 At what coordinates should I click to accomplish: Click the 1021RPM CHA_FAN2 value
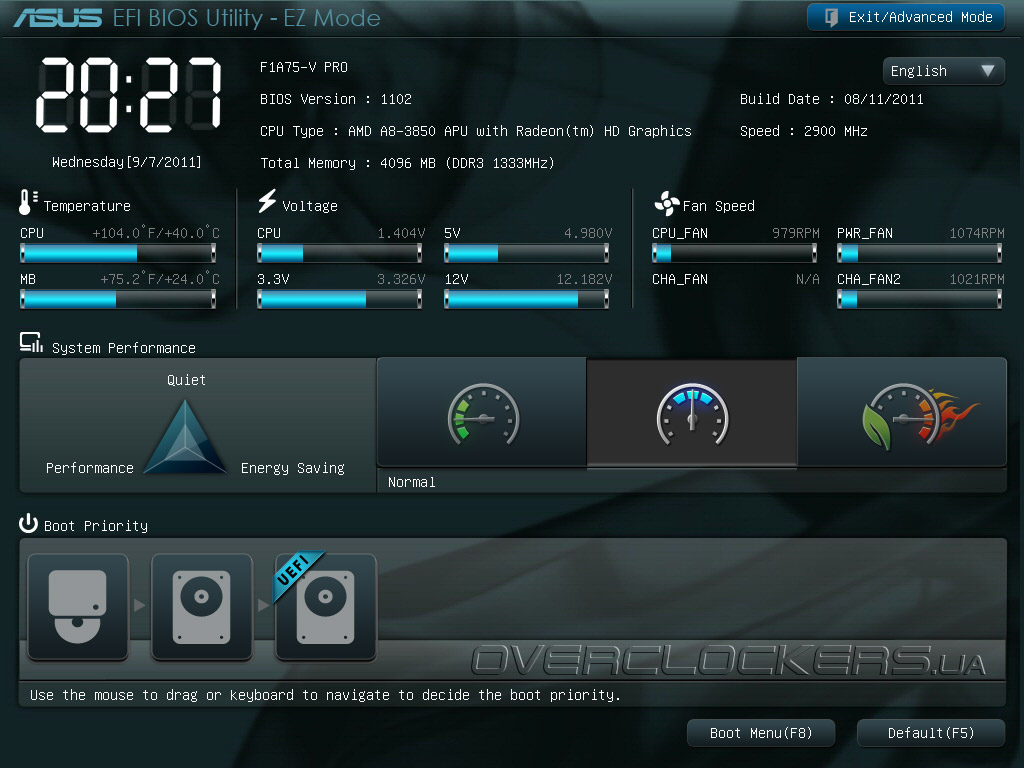pyautogui.click(x=977, y=280)
